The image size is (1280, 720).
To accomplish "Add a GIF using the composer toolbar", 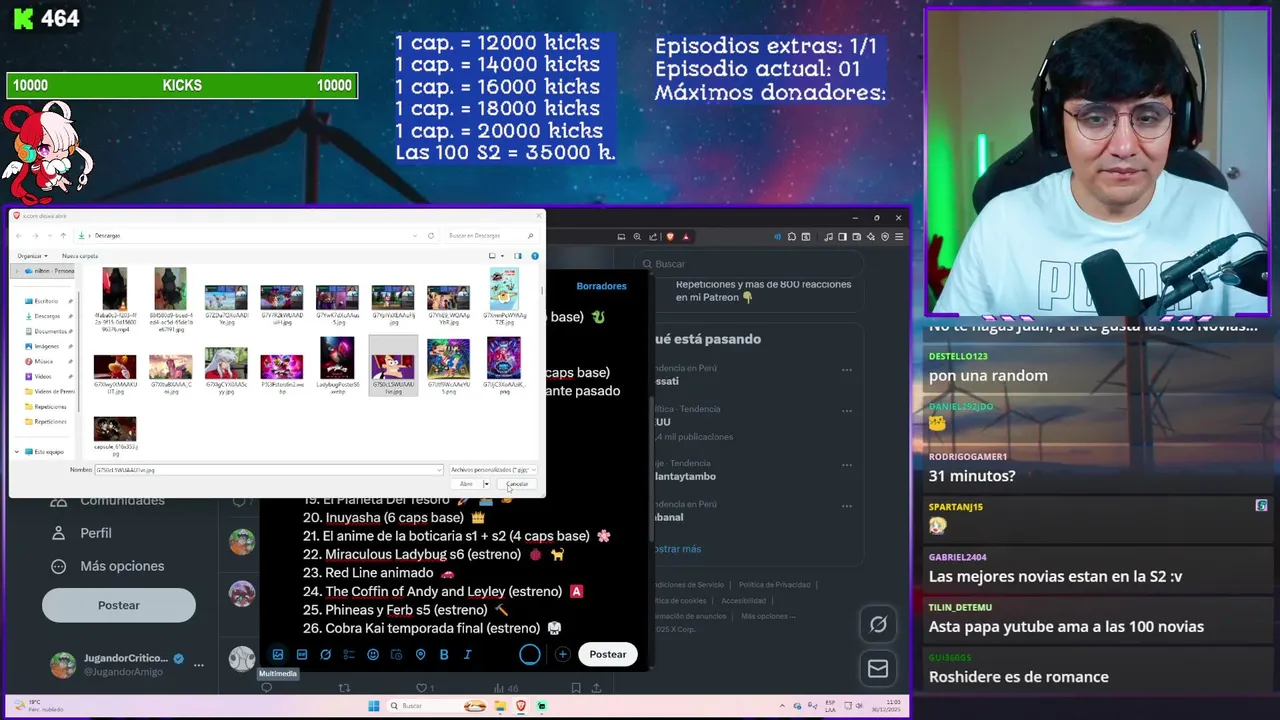I will 302,655.
